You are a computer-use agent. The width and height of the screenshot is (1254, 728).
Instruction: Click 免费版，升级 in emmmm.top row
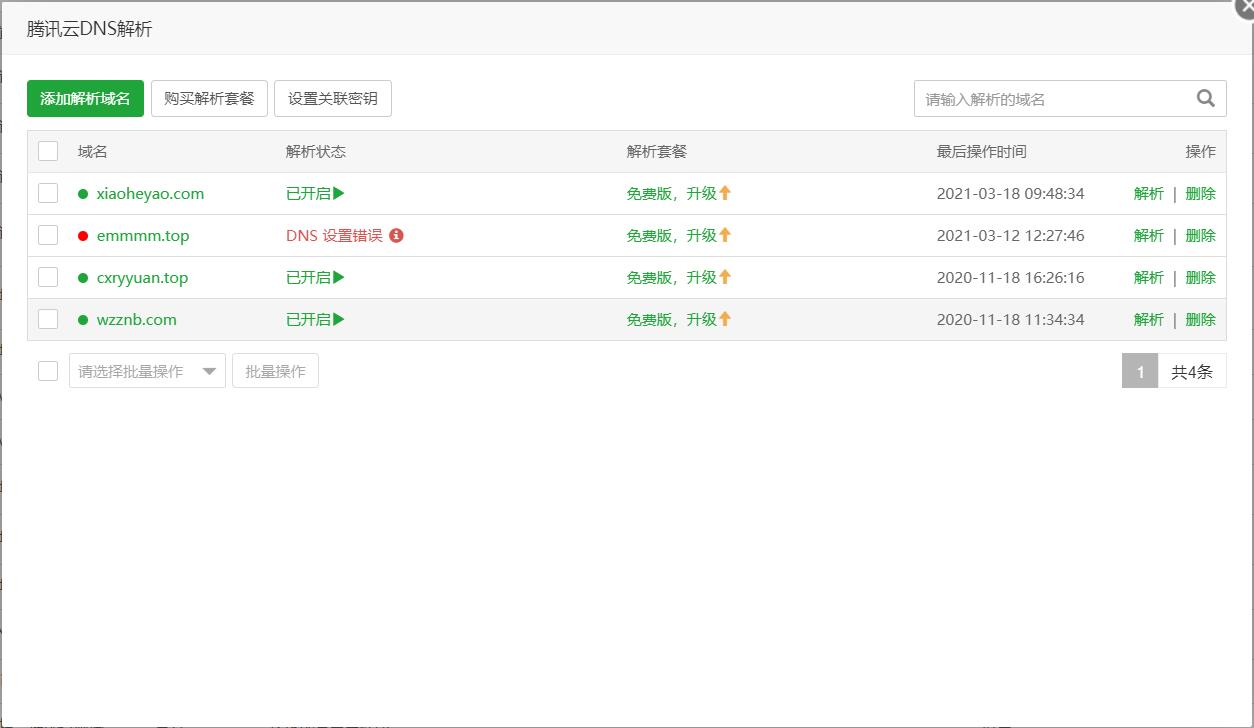[672, 235]
